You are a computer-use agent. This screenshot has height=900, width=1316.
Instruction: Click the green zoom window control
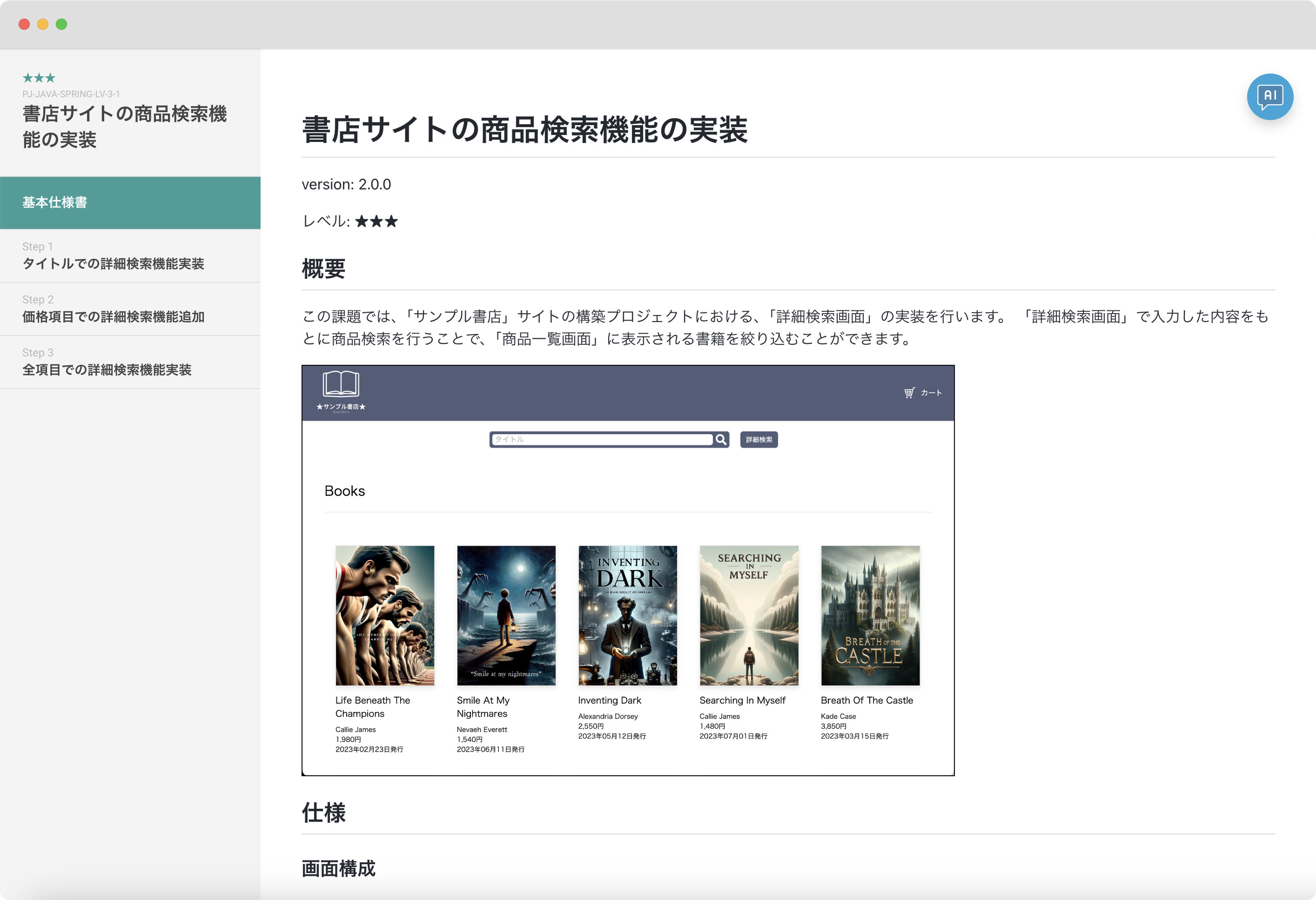tap(61, 24)
